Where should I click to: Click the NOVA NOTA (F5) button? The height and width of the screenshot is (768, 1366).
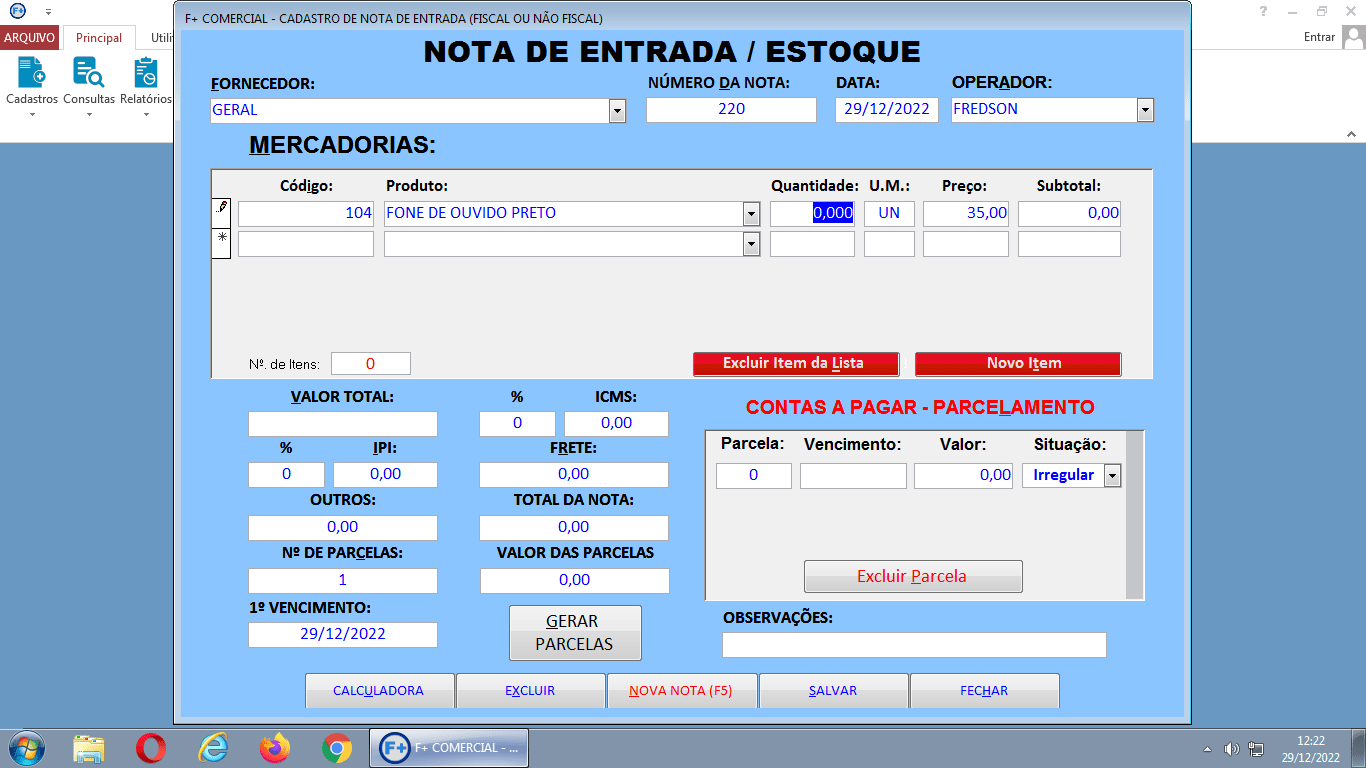pos(682,691)
